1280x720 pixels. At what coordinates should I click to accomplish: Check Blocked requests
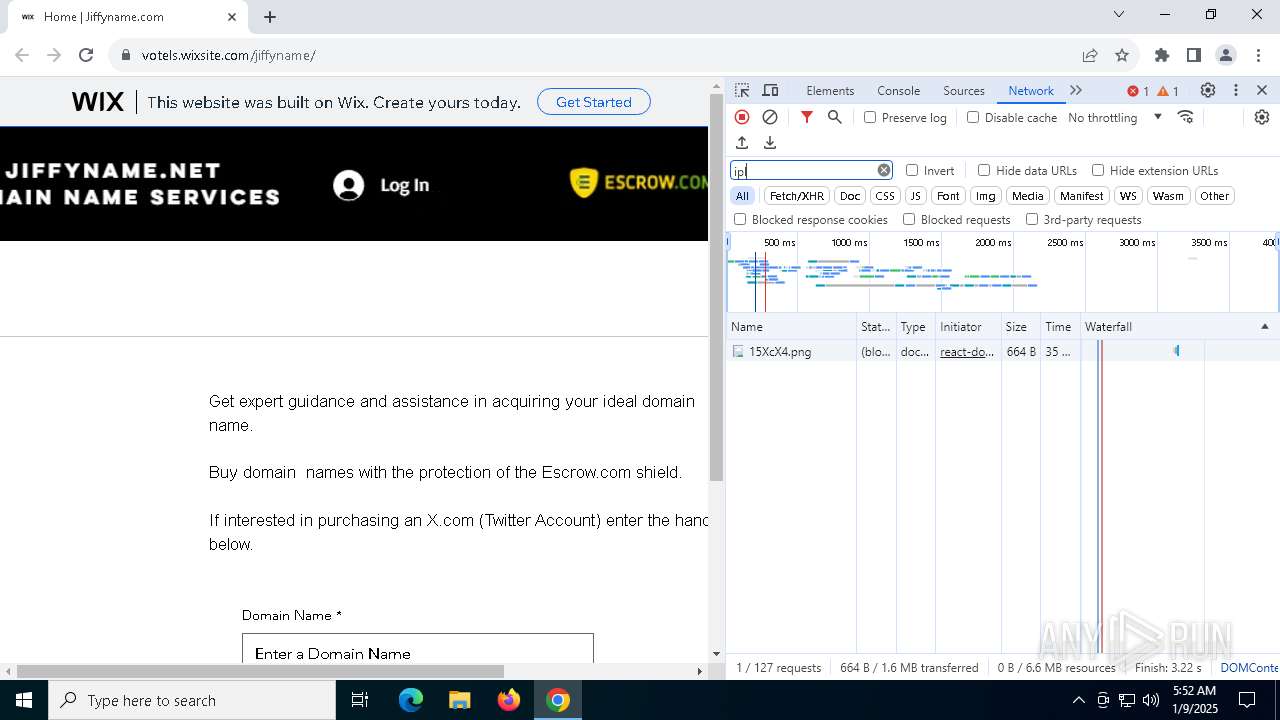tap(909, 219)
